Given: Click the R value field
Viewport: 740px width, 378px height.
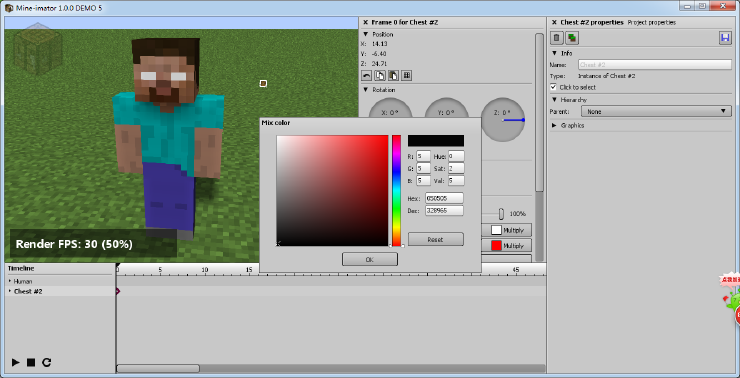Looking at the screenshot, I should pyautogui.click(x=423, y=156).
